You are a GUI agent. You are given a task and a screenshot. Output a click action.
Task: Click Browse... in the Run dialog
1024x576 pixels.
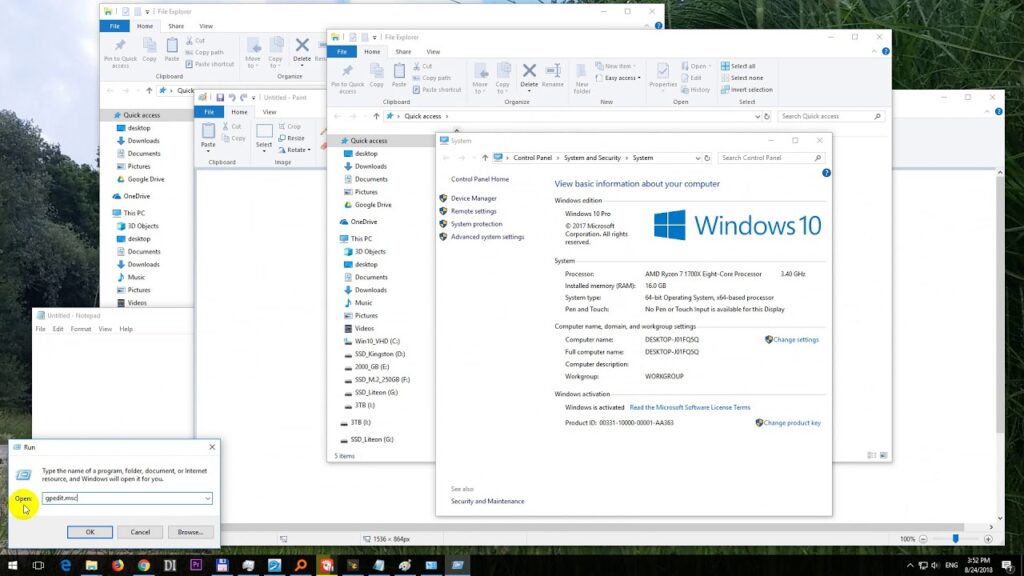190,532
